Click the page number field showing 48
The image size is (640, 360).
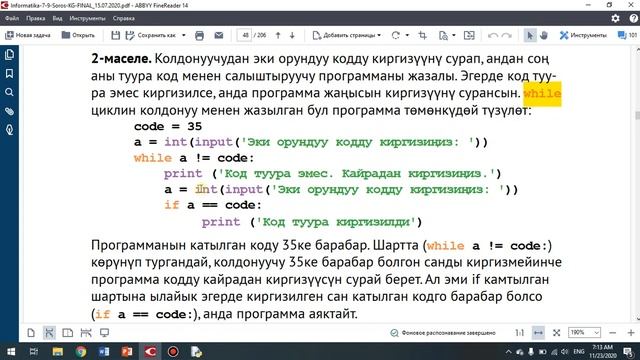[245, 36]
